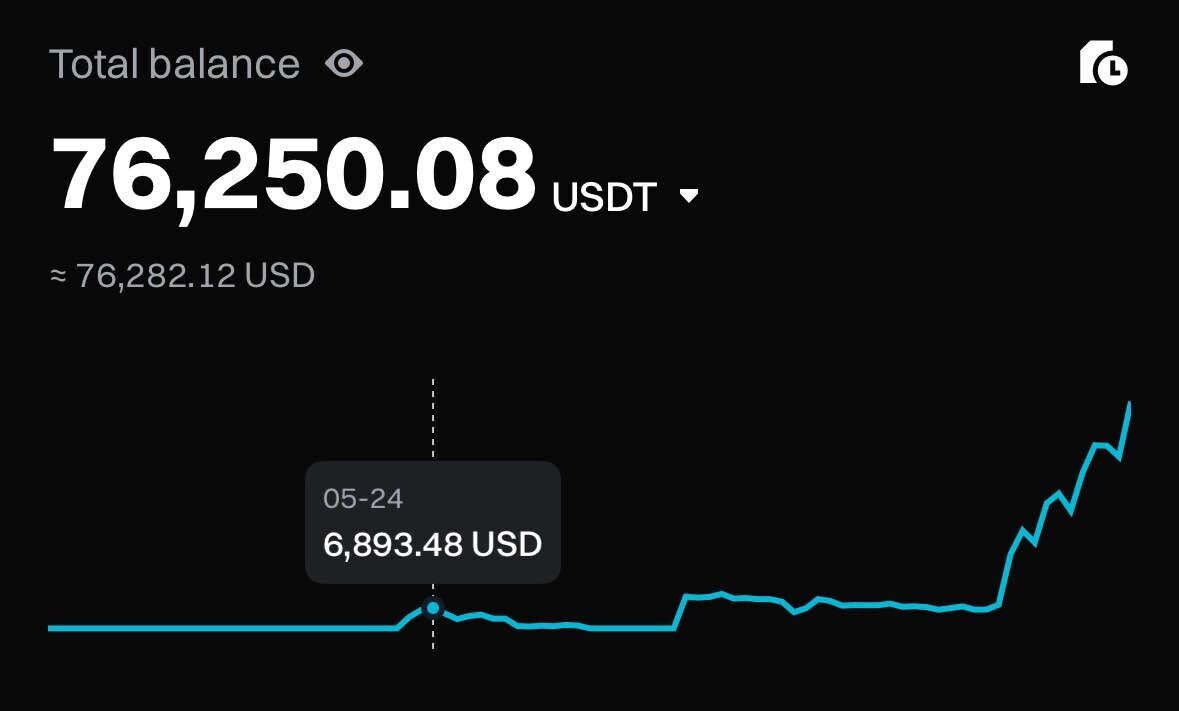Click the dashed vertical cursor line above the tooltip
Screen dimensions: 1179x711
pyautogui.click(x=433, y=420)
